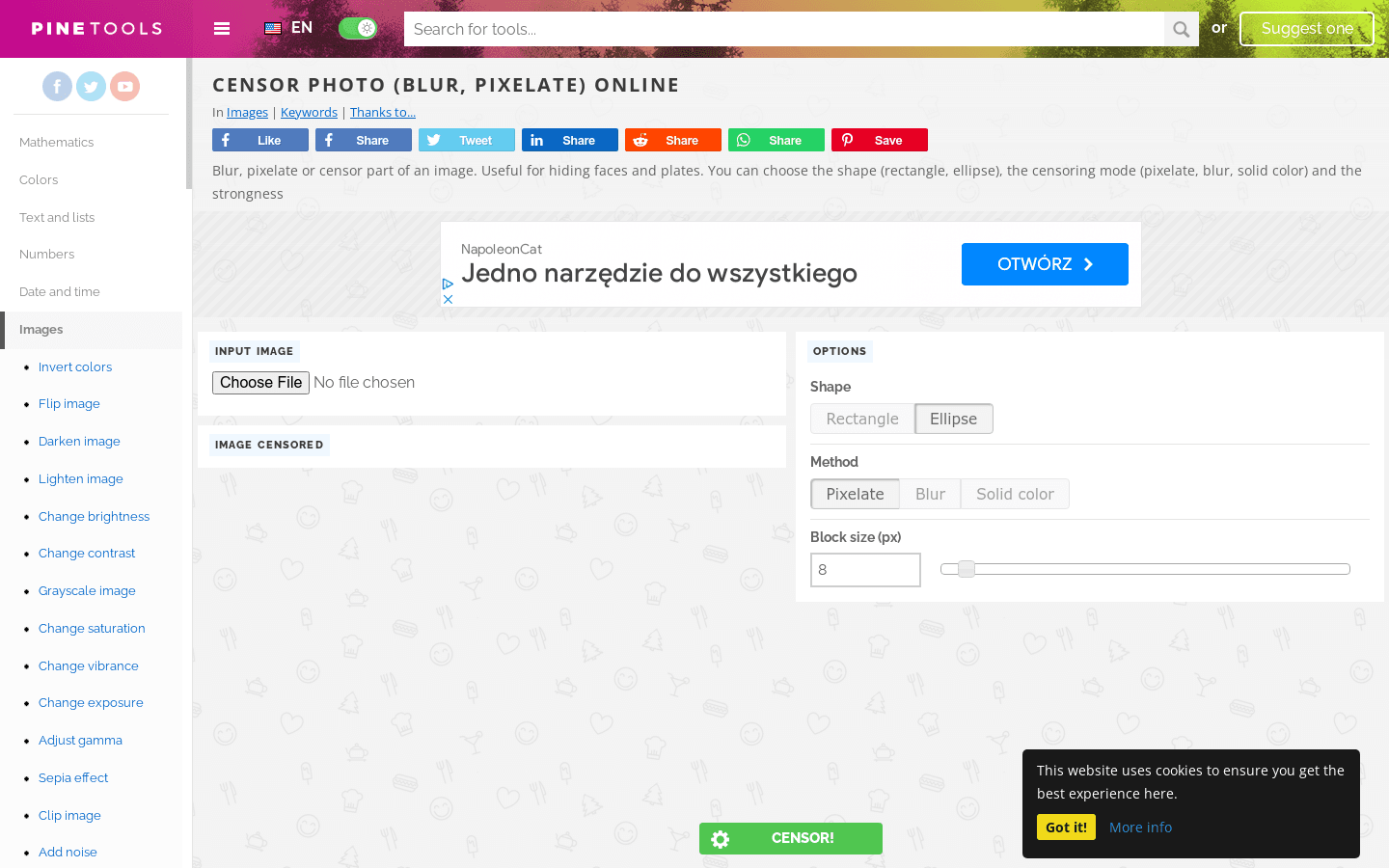Toggle the light/dark mode switch
Viewport: 1389px width, 868px height.
tap(358, 29)
